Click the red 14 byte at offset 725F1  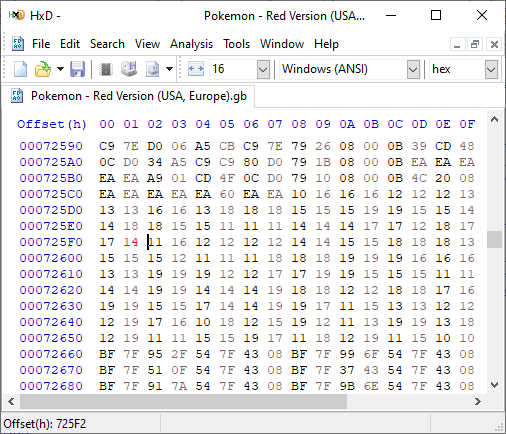pos(131,242)
